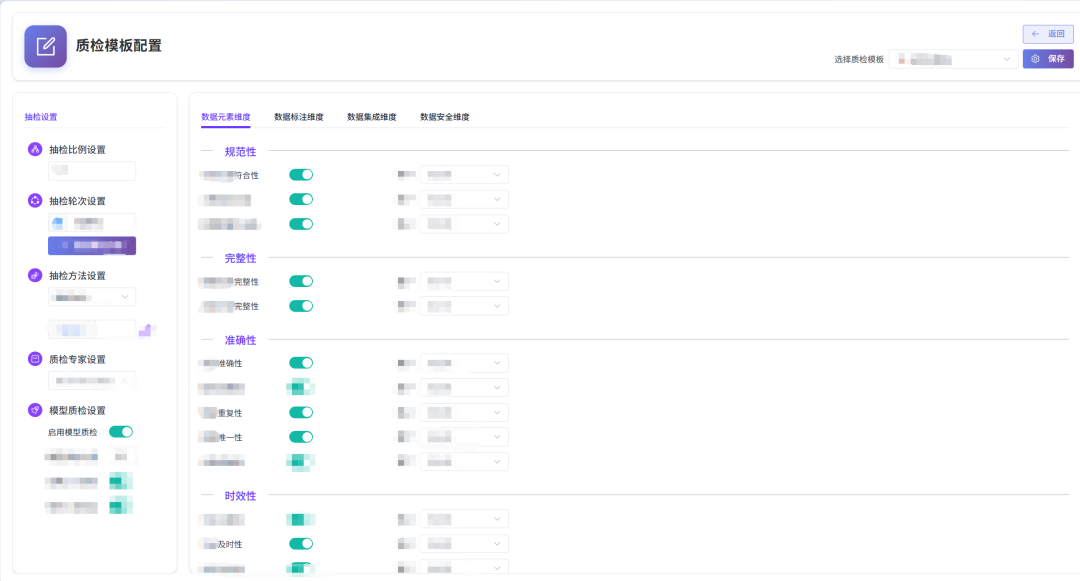This screenshot has width=1080, height=581.
Task: Click the gear icon on 保存 button
Action: (x=1036, y=59)
